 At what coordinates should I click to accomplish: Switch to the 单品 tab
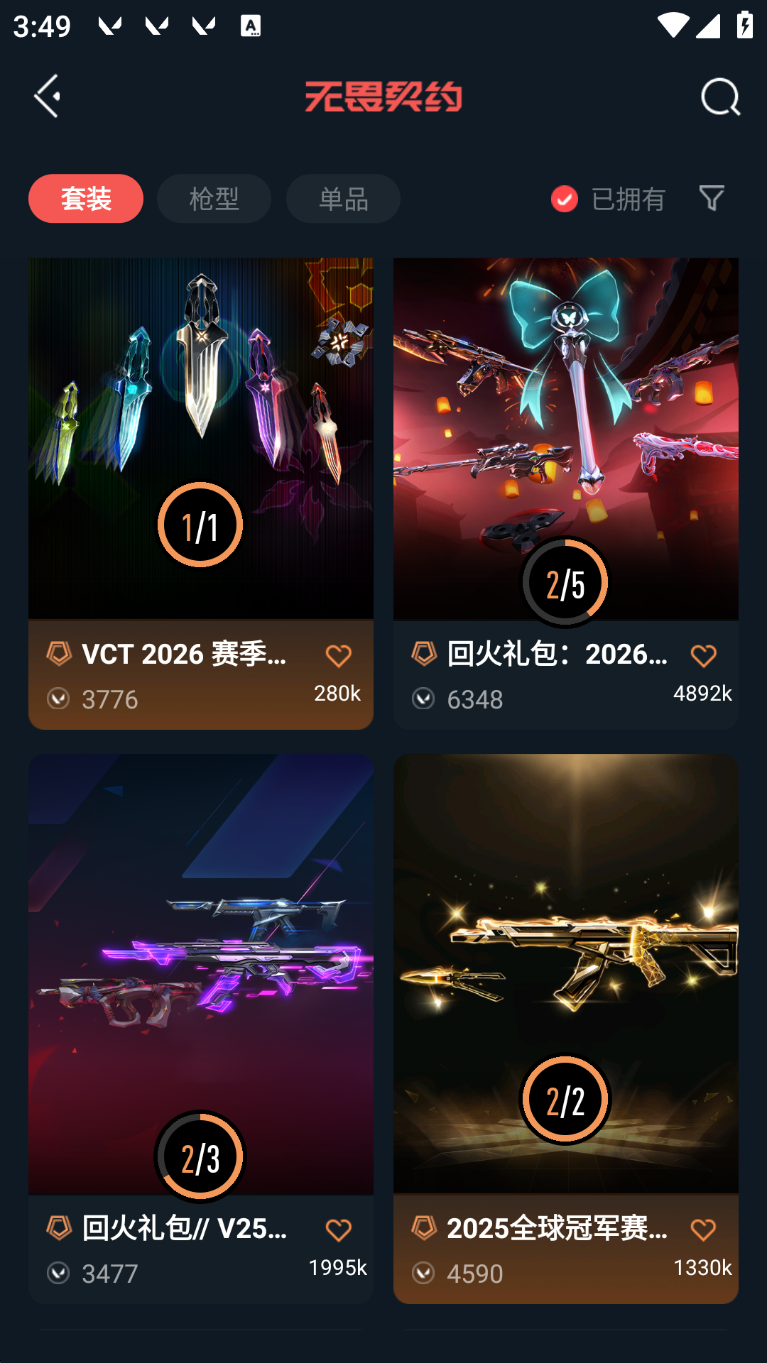click(343, 198)
